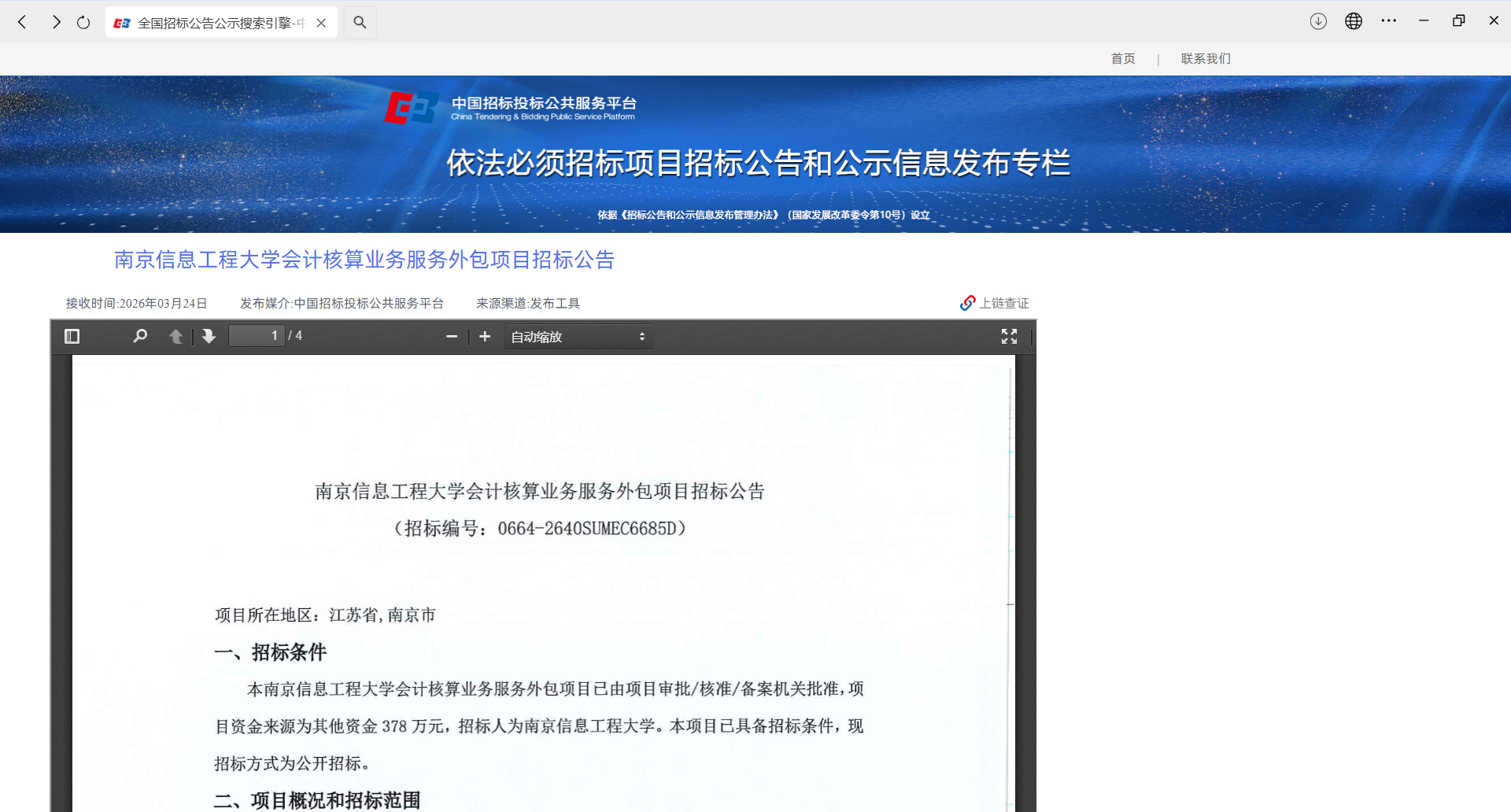Enter PDF fullscreen presentation mode

pyautogui.click(x=1009, y=337)
